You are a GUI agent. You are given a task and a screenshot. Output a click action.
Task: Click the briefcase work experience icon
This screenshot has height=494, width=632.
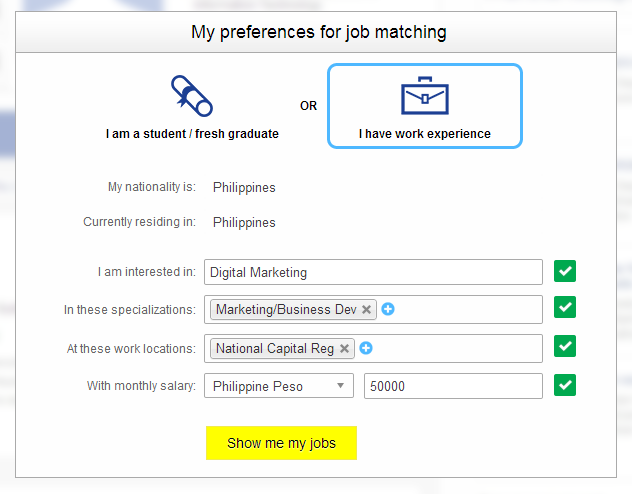coord(425,96)
